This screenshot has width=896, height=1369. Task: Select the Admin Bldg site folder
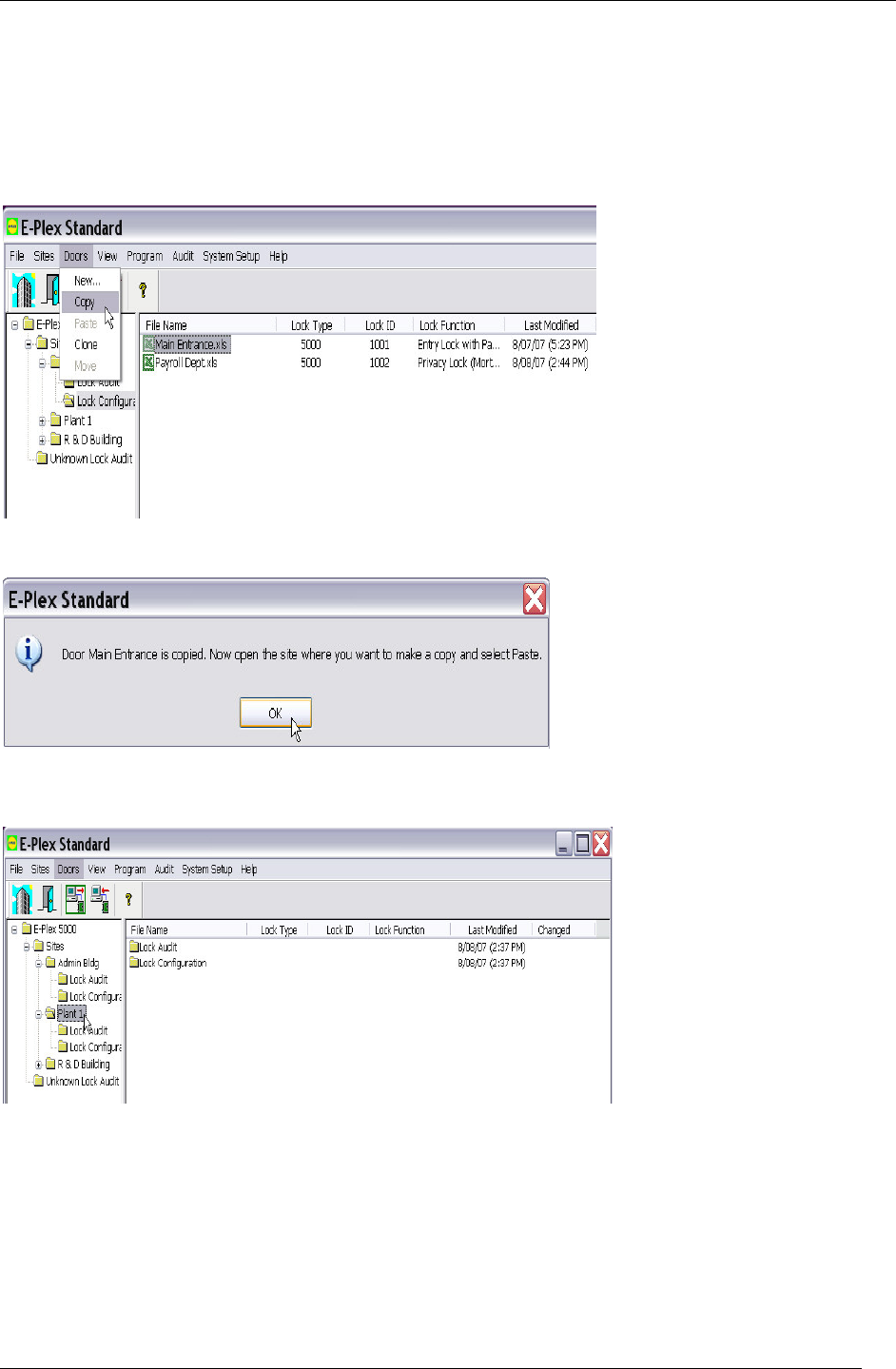point(72,964)
